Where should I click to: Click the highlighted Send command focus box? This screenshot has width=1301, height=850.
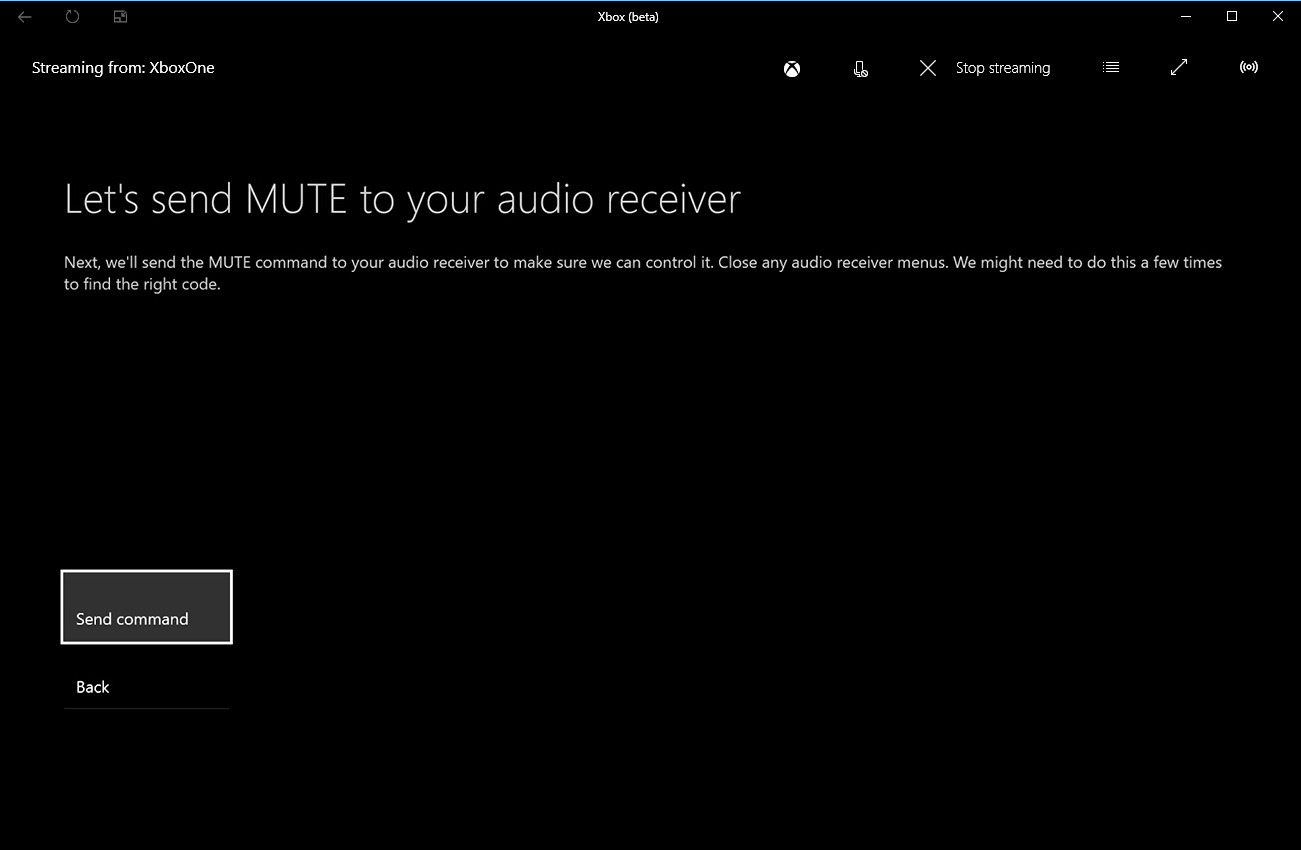(146, 607)
